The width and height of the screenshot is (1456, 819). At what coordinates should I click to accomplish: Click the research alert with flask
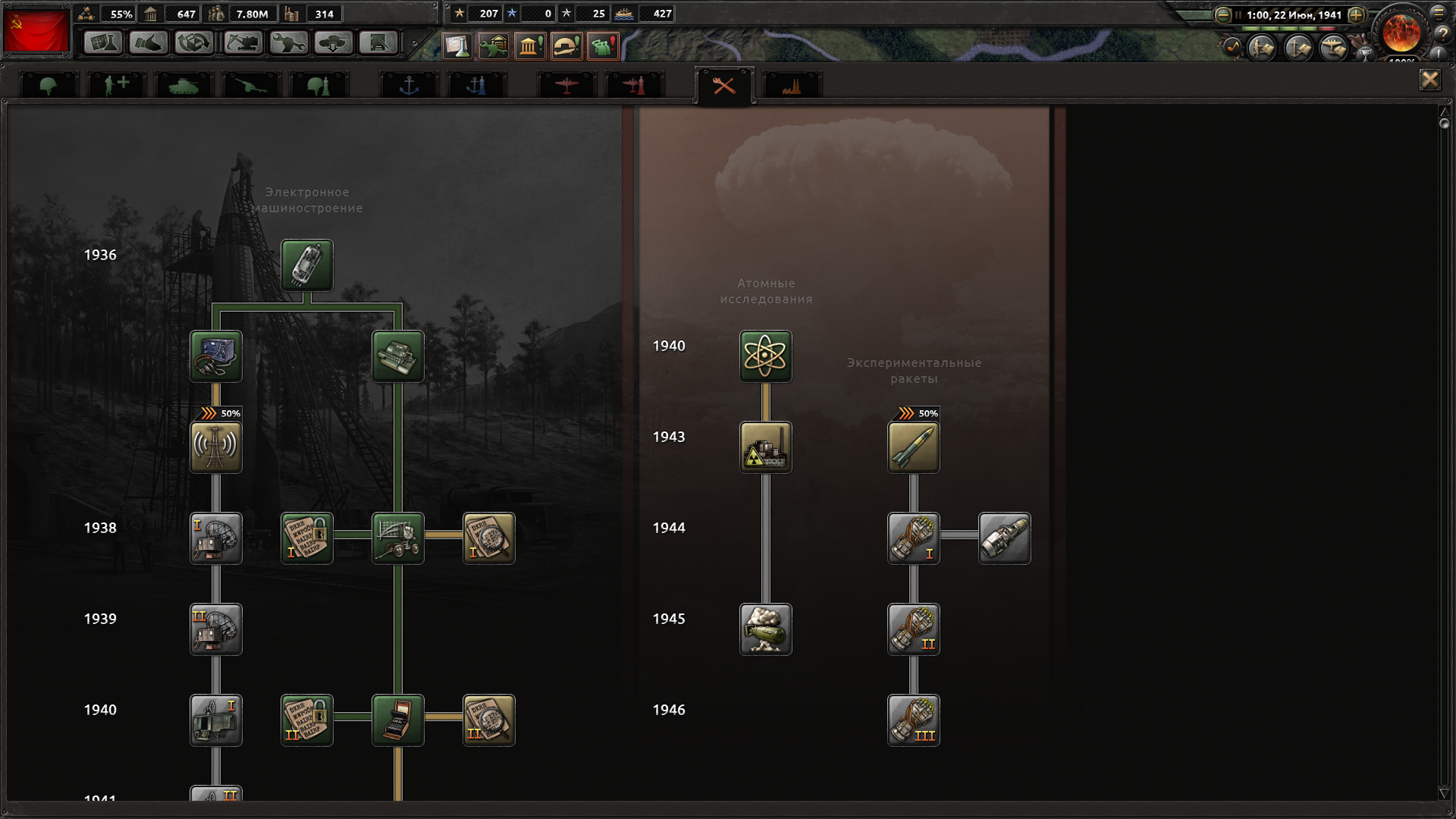(x=457, y=46)
